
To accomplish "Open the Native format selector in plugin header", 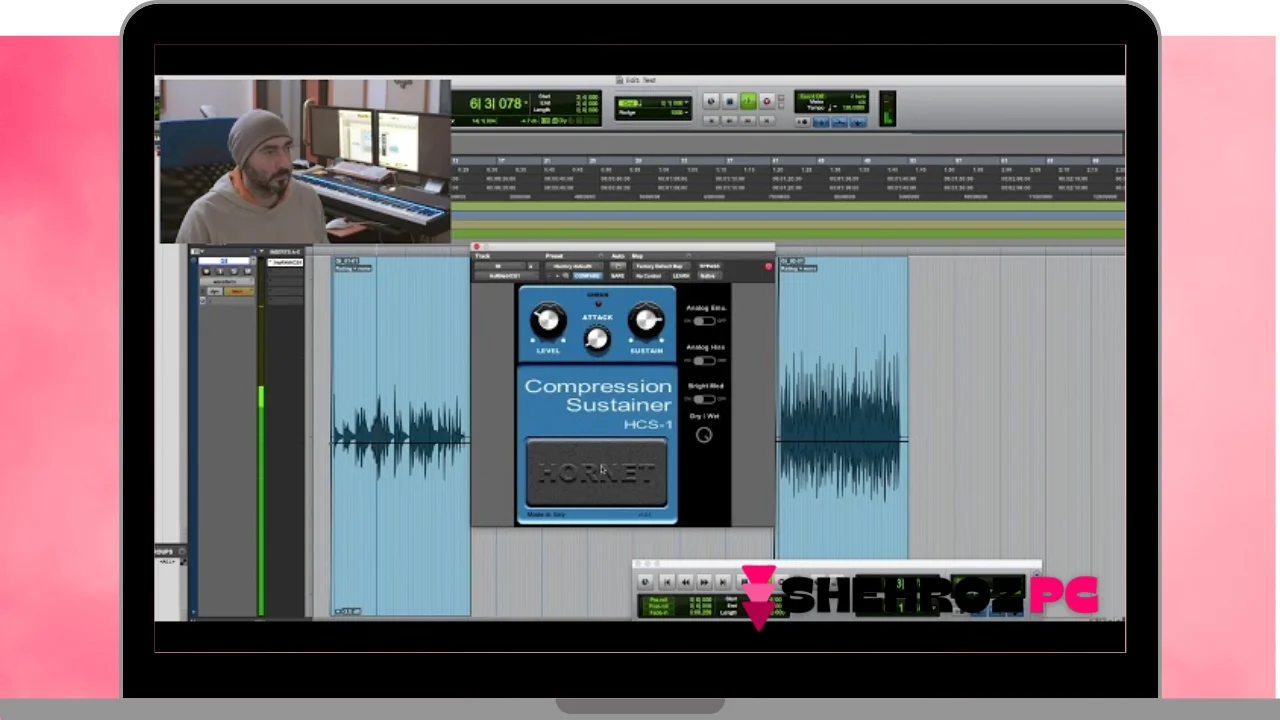I will [710, 276].
